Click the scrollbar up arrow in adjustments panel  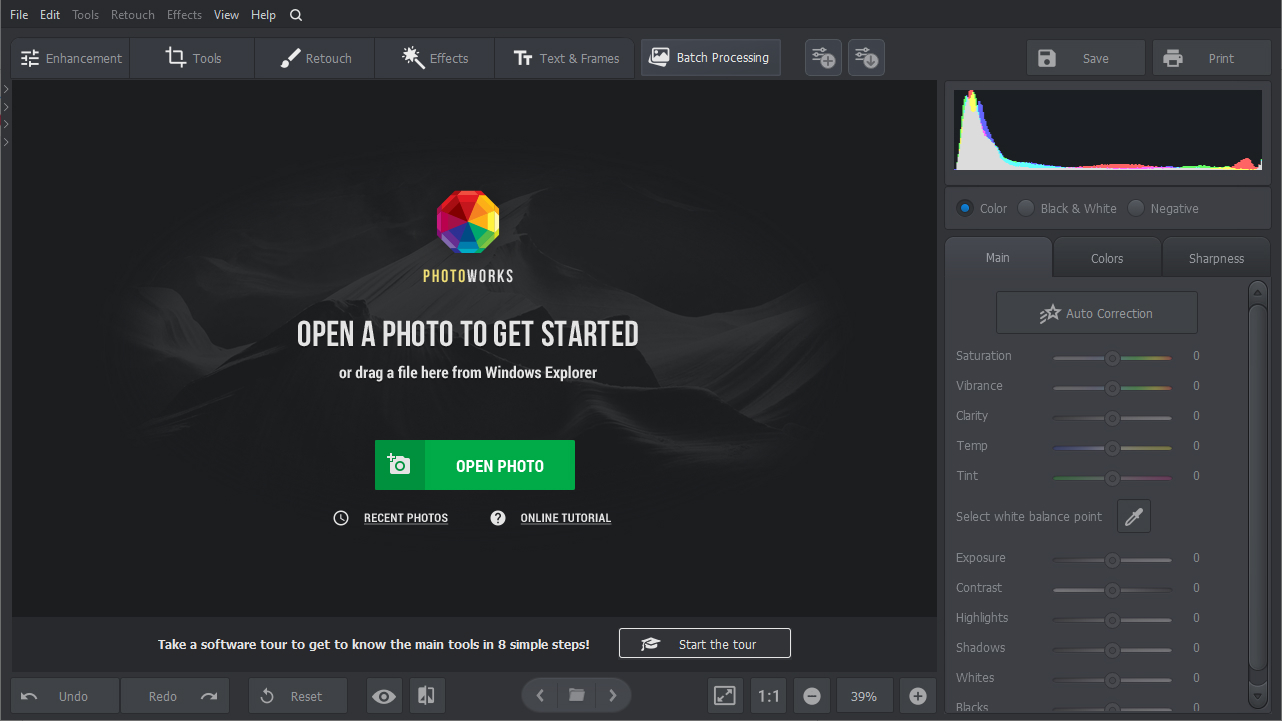(x=1258, y=291)
